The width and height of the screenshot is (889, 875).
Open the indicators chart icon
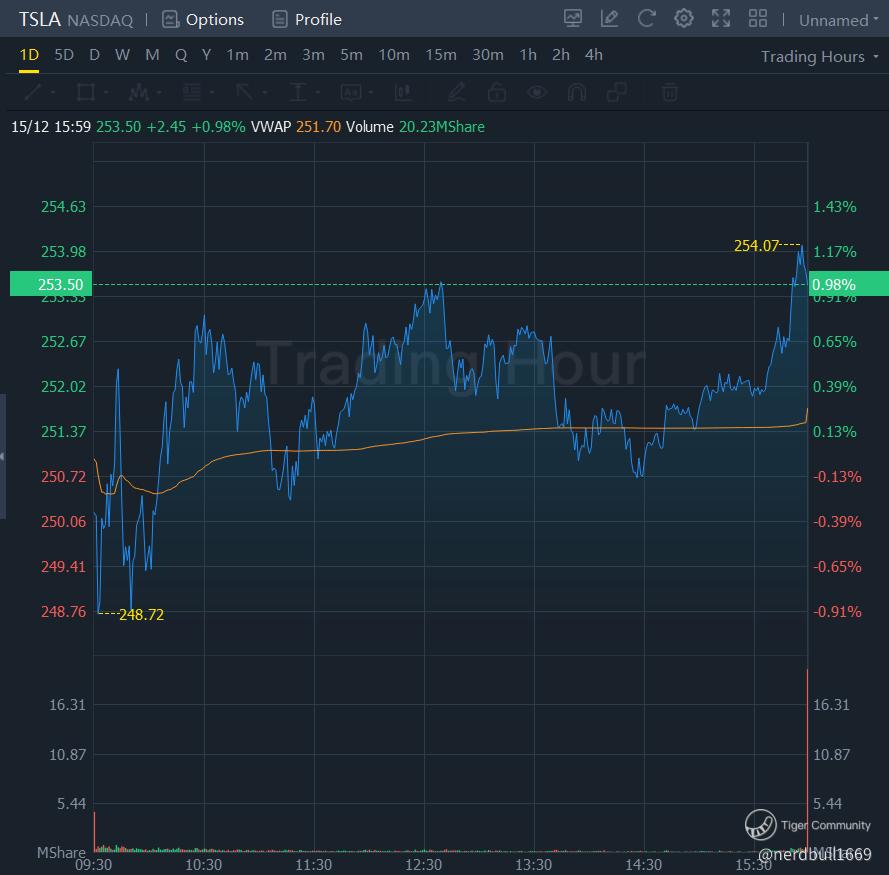573,18
